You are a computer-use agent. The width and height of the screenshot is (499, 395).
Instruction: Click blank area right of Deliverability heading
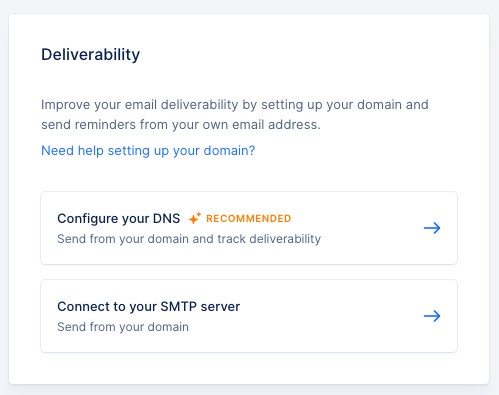point(300,54)
